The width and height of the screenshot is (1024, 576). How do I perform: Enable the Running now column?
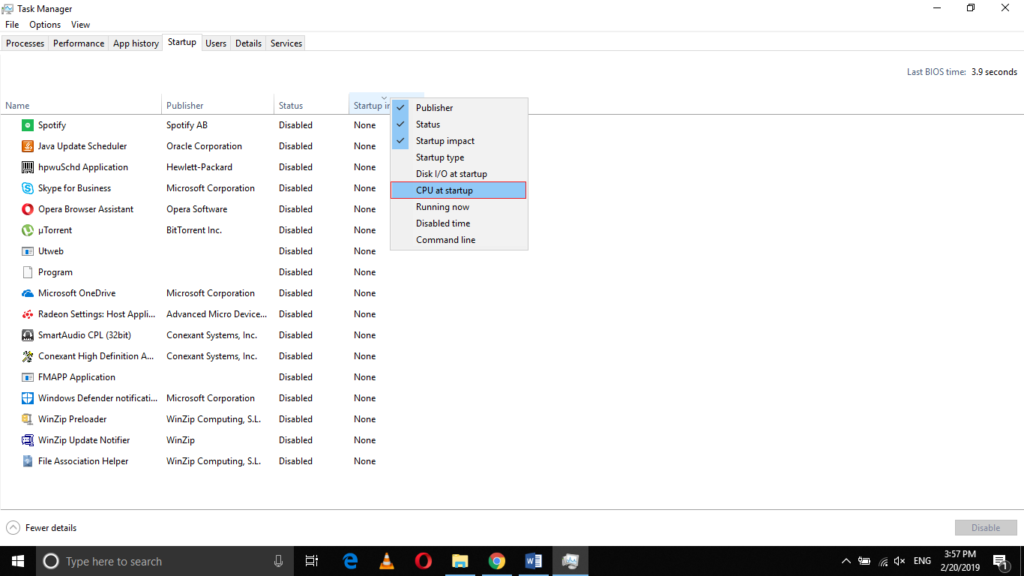458,207
